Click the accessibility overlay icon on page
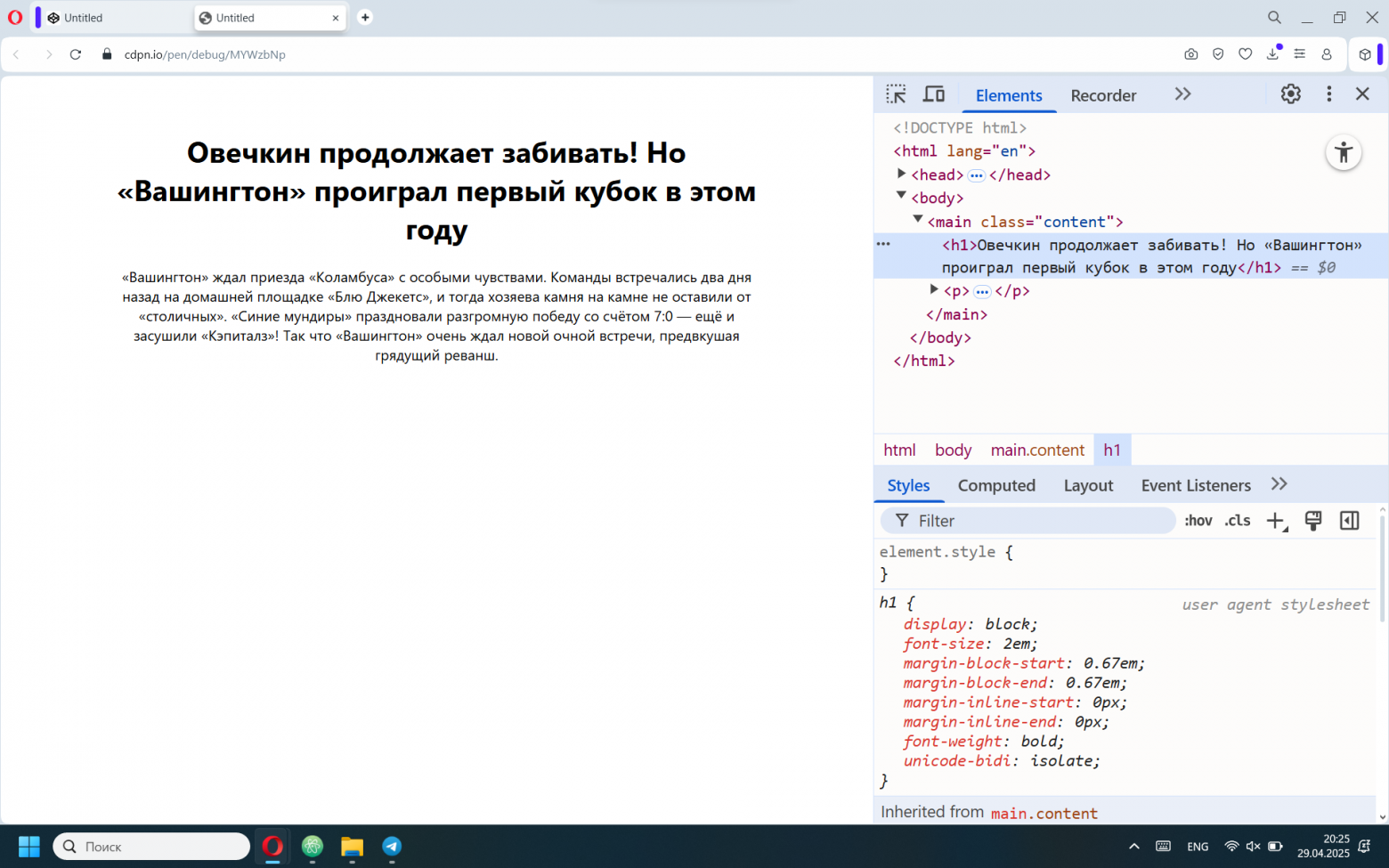 (x=1343, y=152)
